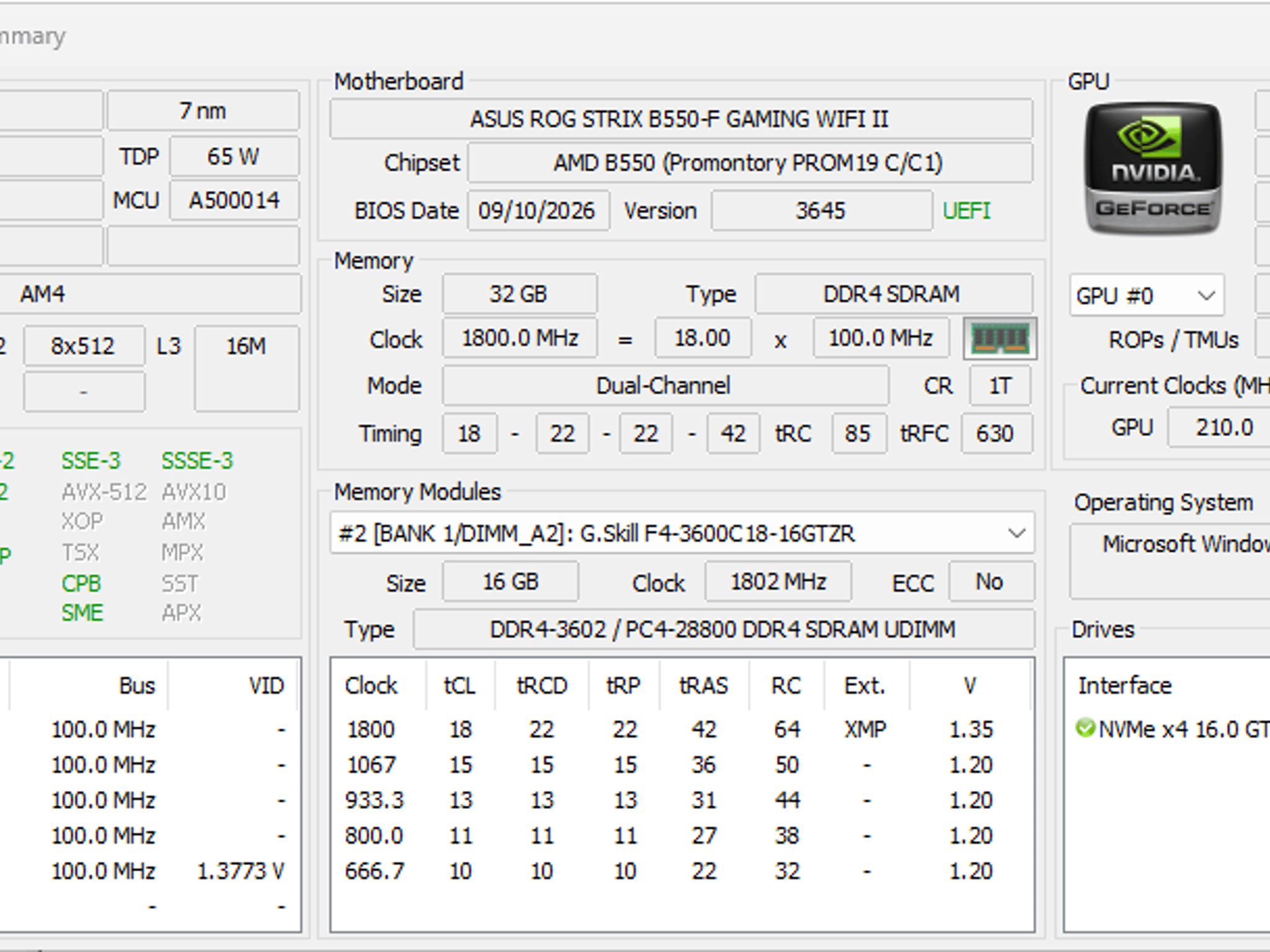Click the 18.00 memory multiplier field

pos(703,338)
